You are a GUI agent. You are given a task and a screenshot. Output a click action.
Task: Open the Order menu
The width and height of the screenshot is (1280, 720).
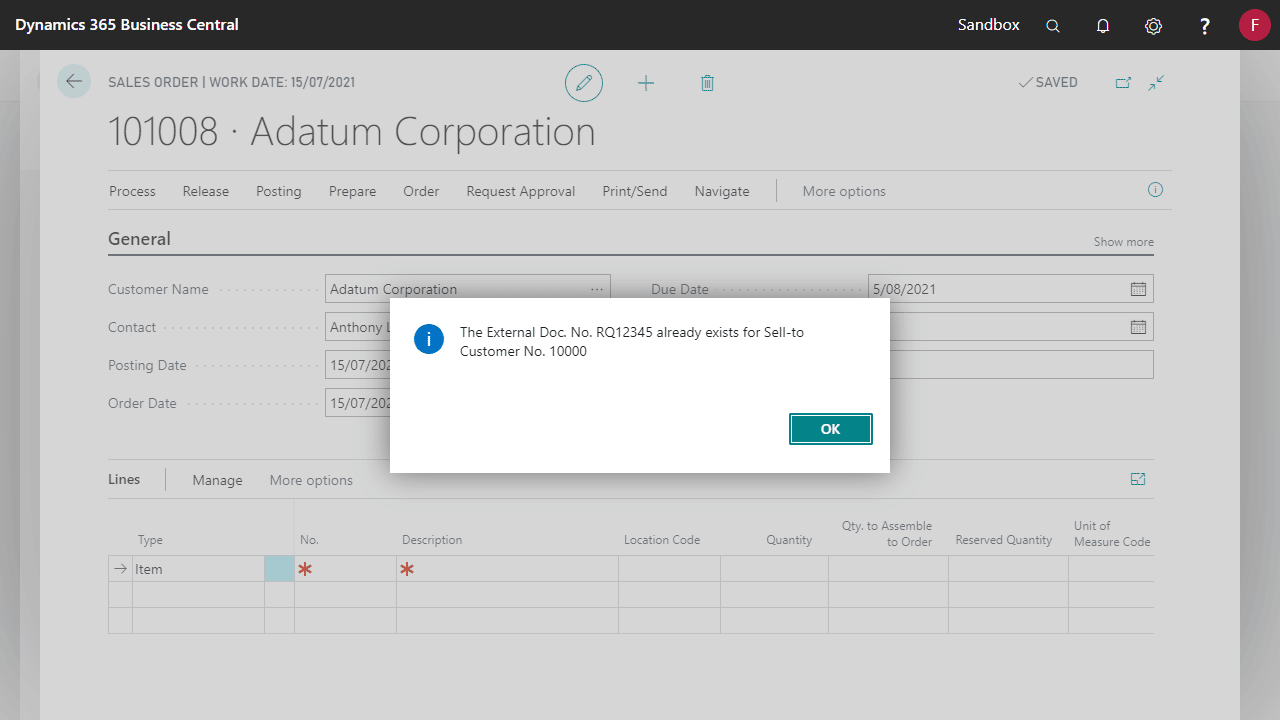[421, 191]
